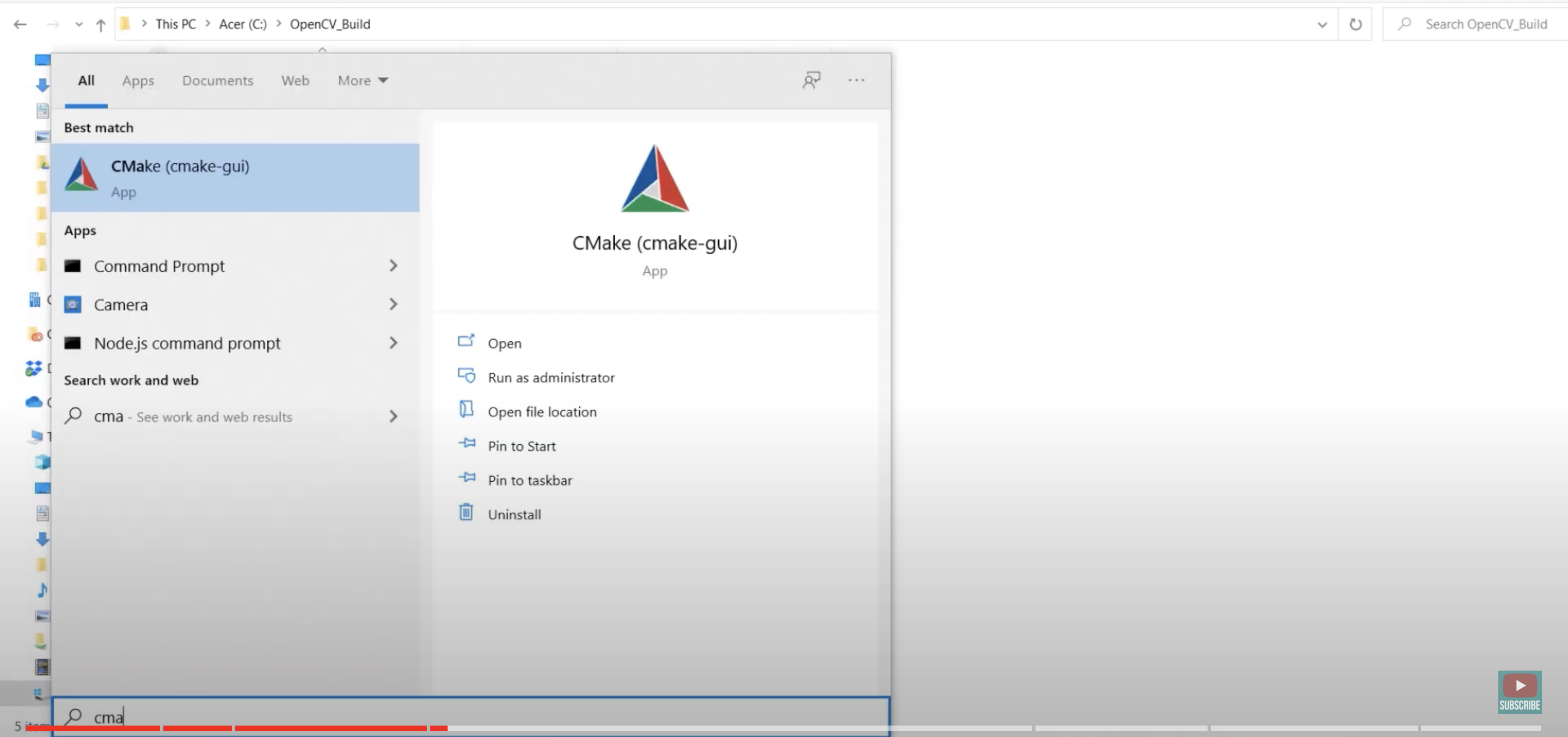Click the CMake logo in best match
Viewport: 1568px width, 737px height.
[x=82, y=175]
